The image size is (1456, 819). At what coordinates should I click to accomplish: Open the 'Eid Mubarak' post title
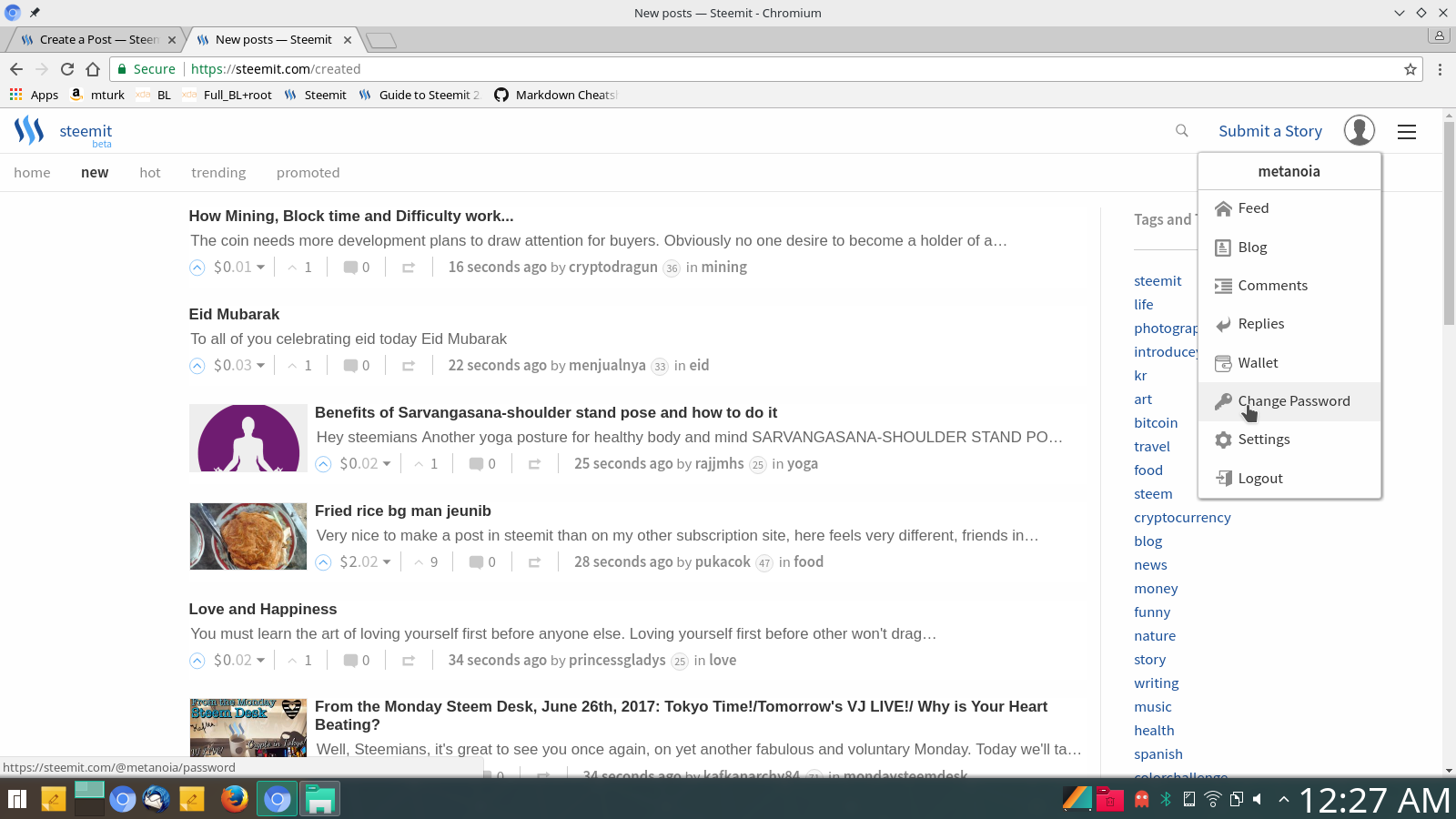coord(234,315)
